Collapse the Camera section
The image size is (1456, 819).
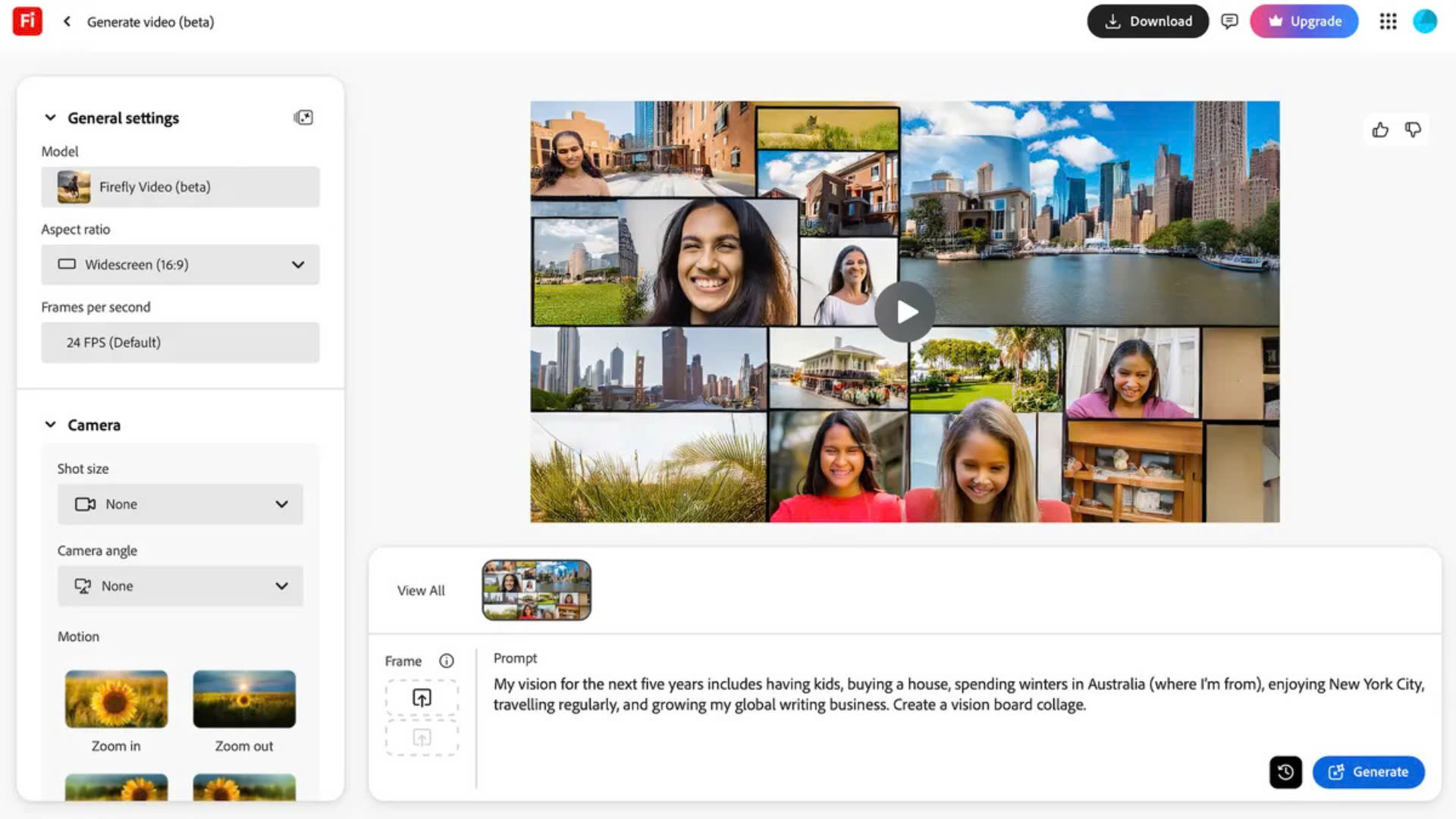(50, 425)
